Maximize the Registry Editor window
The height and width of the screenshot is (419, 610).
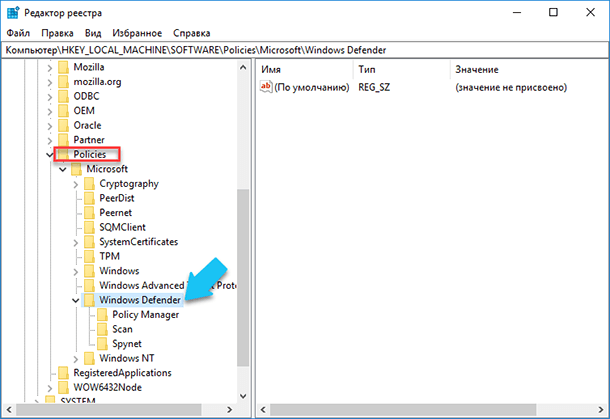[553, 12]
